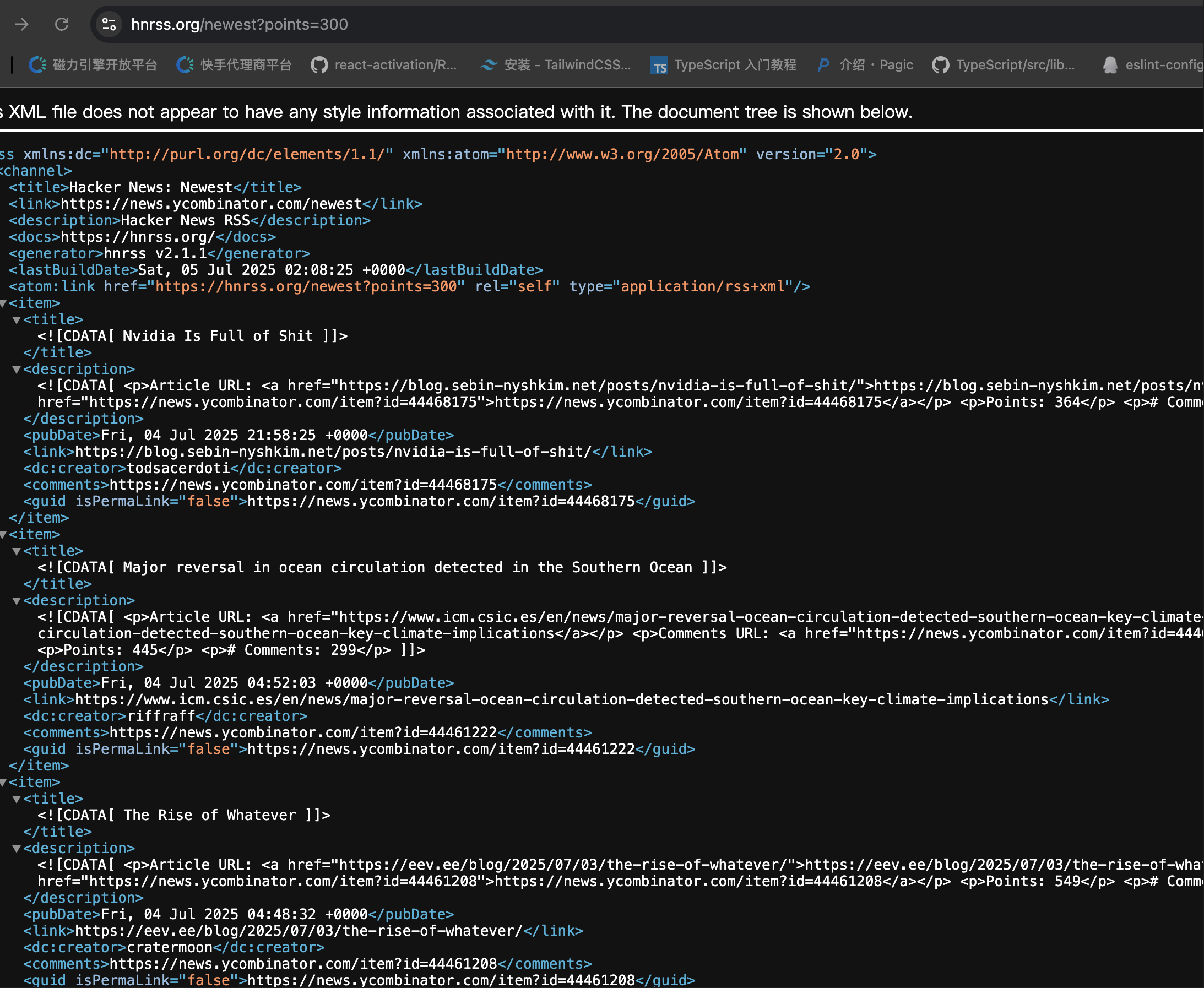Collapse the first item node
Screen dimensions: 1204x988
[3, 304]
